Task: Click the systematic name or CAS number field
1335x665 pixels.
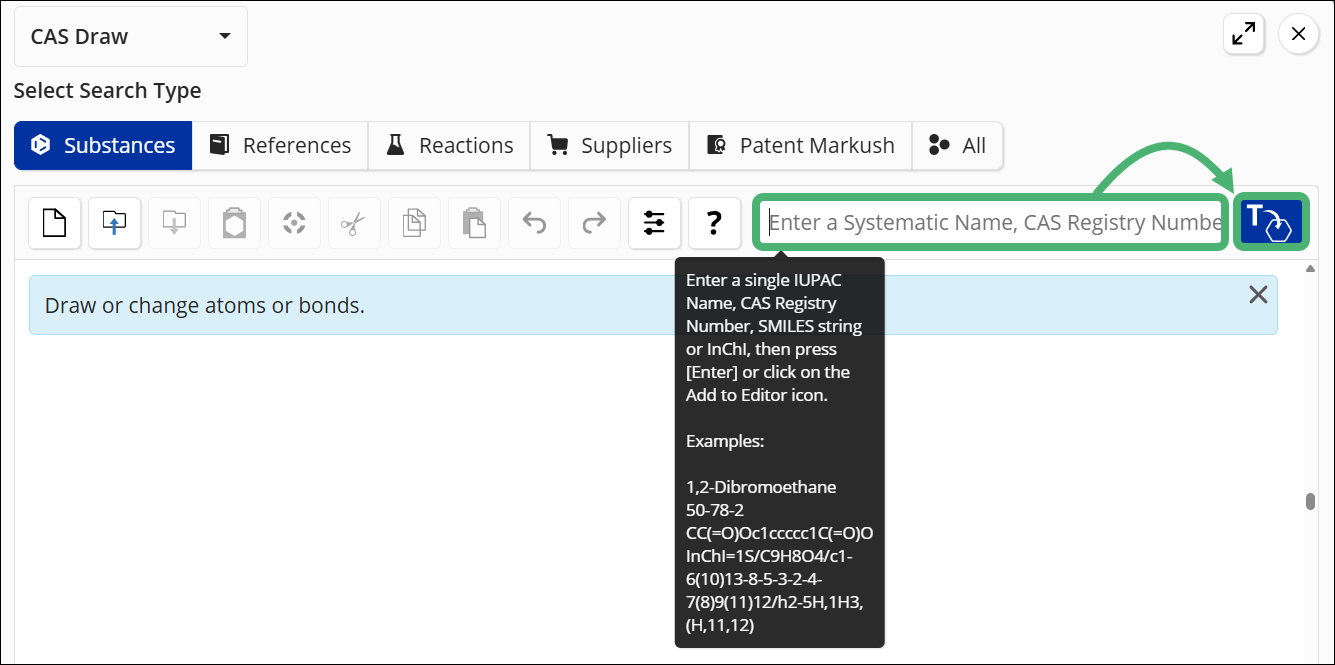Action: (x=991, y=222)
